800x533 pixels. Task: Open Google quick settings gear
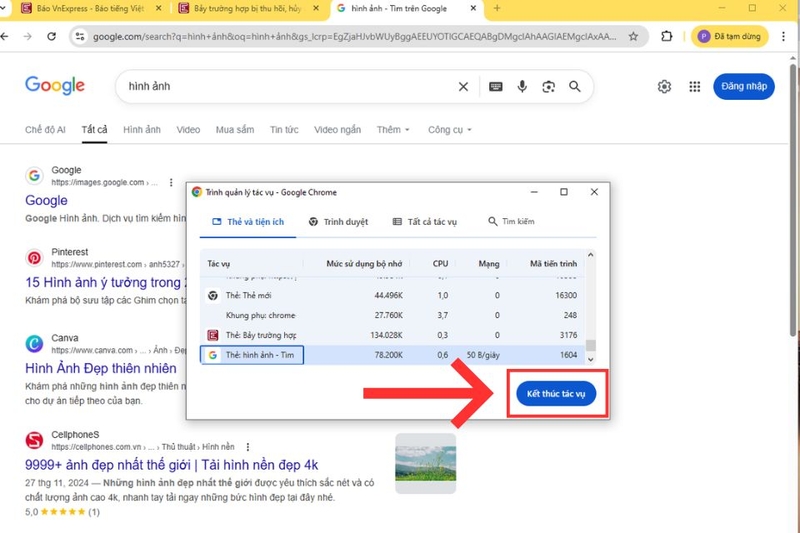(664, 87)
